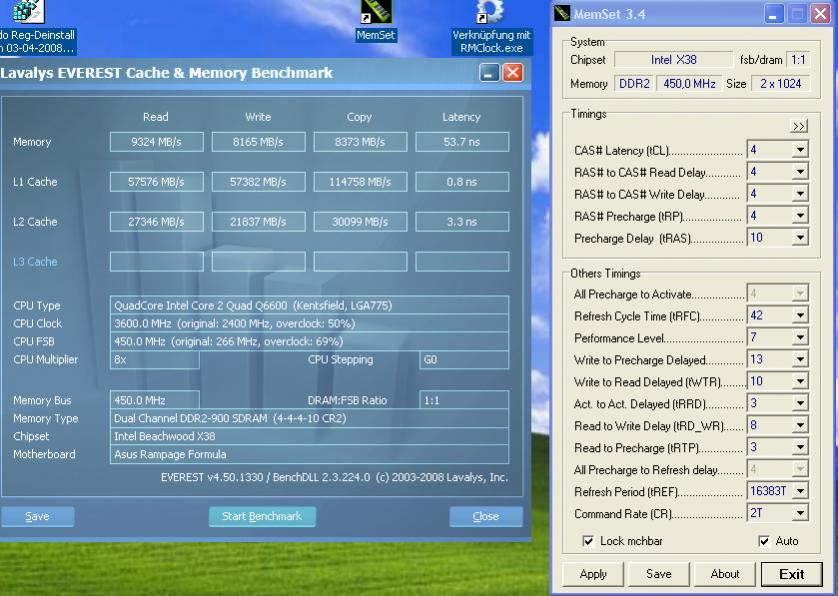Viewport: 838px width, 596px height.
Task: Click the CPU FSB 450.0 MHz field
Action: (309, 342)
